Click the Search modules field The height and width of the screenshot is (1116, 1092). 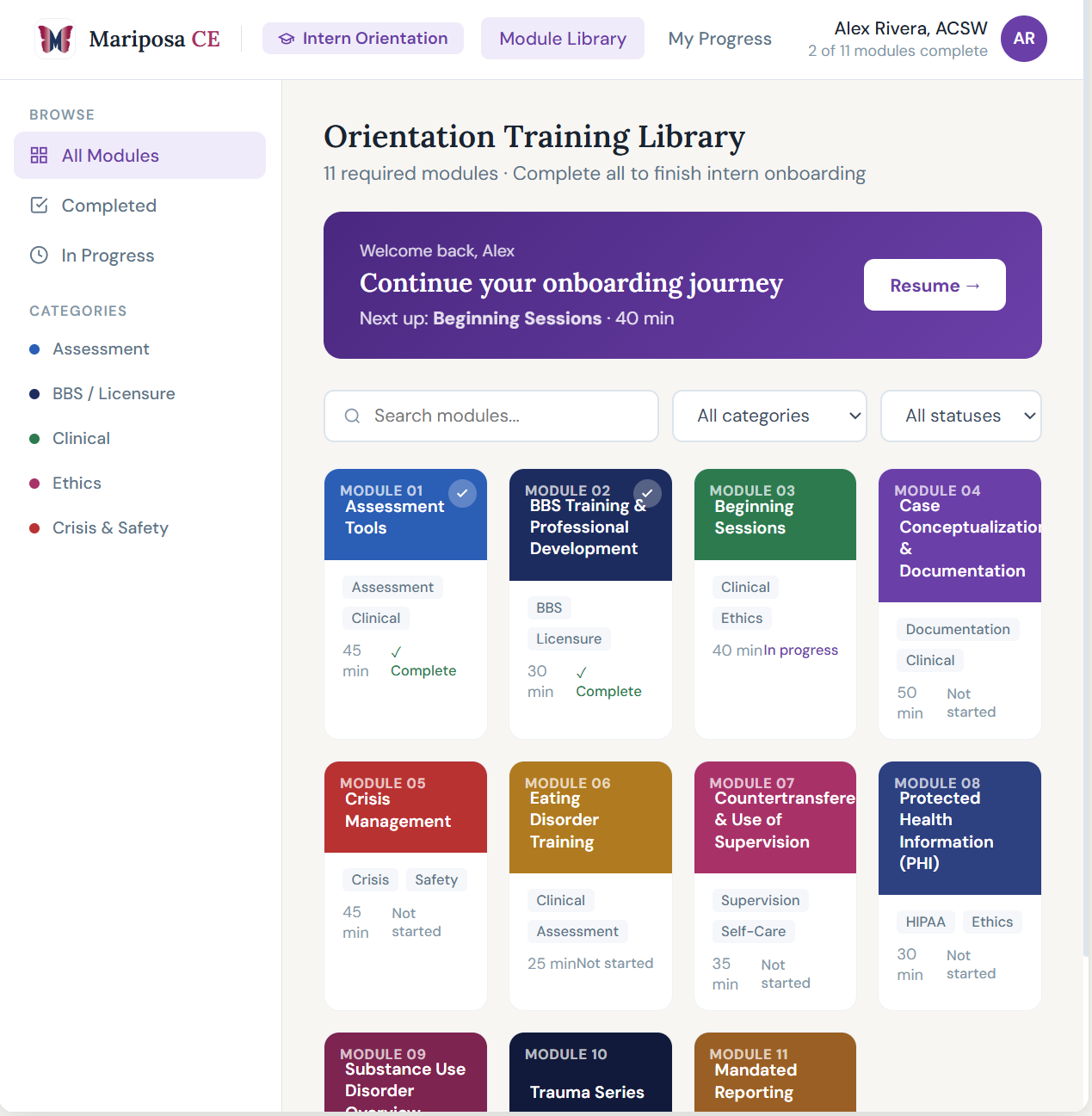[x=491, y=416]
